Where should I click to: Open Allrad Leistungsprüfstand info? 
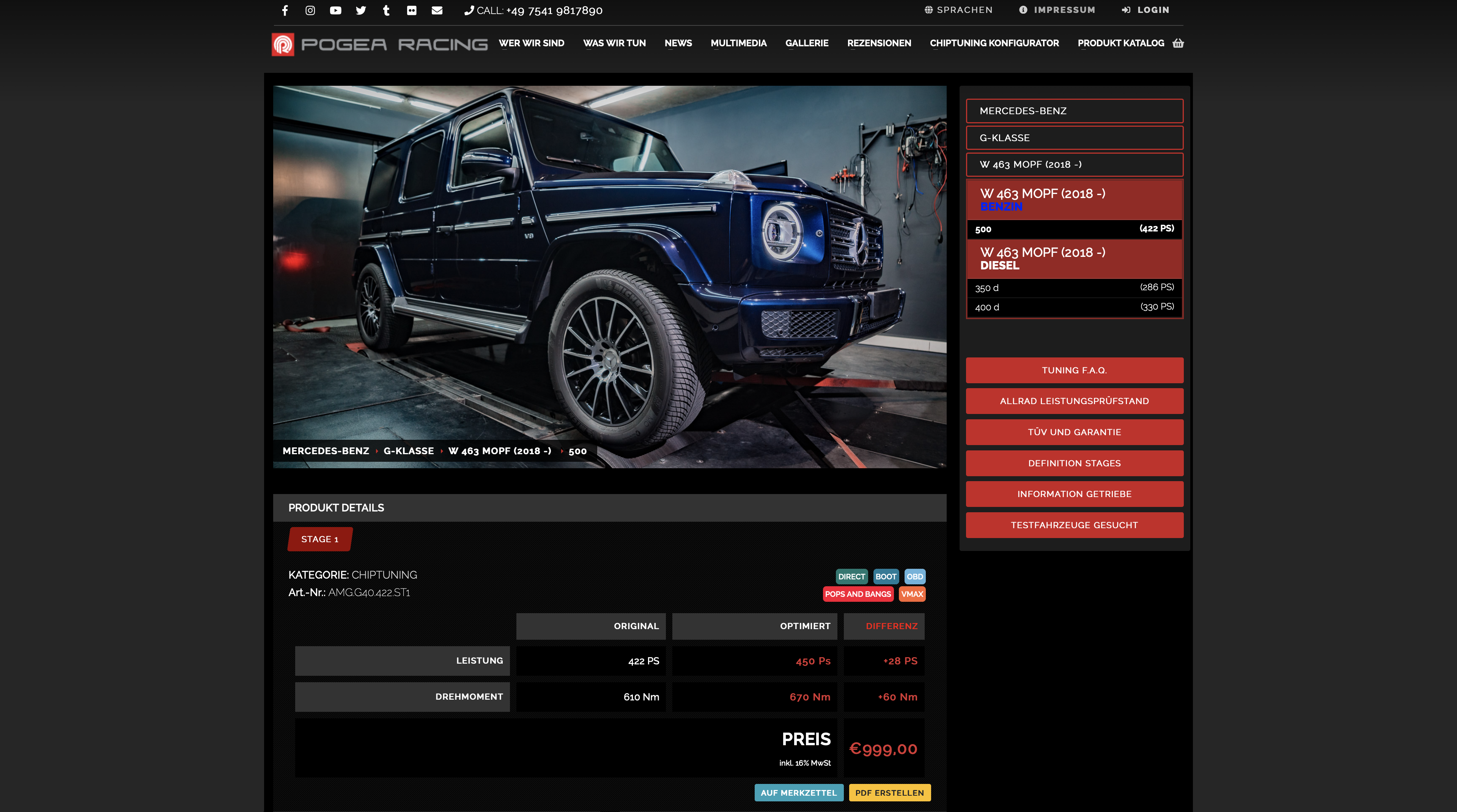tap(1074, 401)
